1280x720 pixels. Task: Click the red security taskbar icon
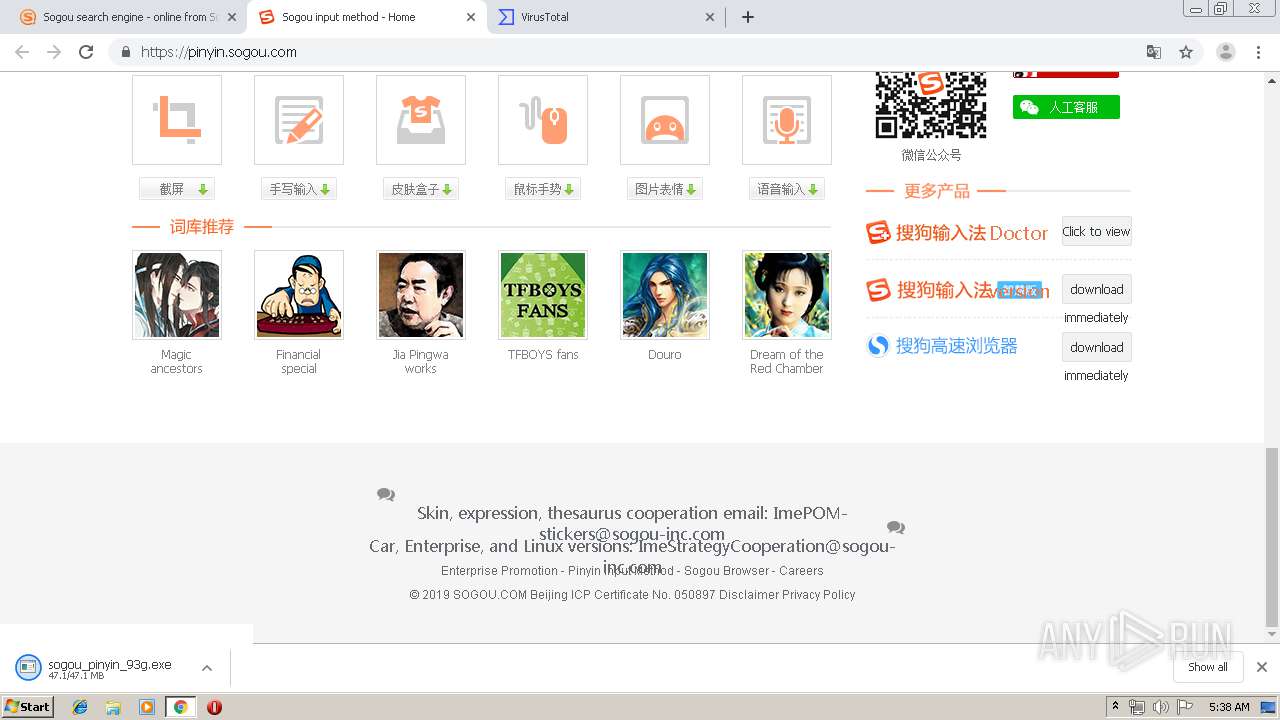tap(214, 707)
